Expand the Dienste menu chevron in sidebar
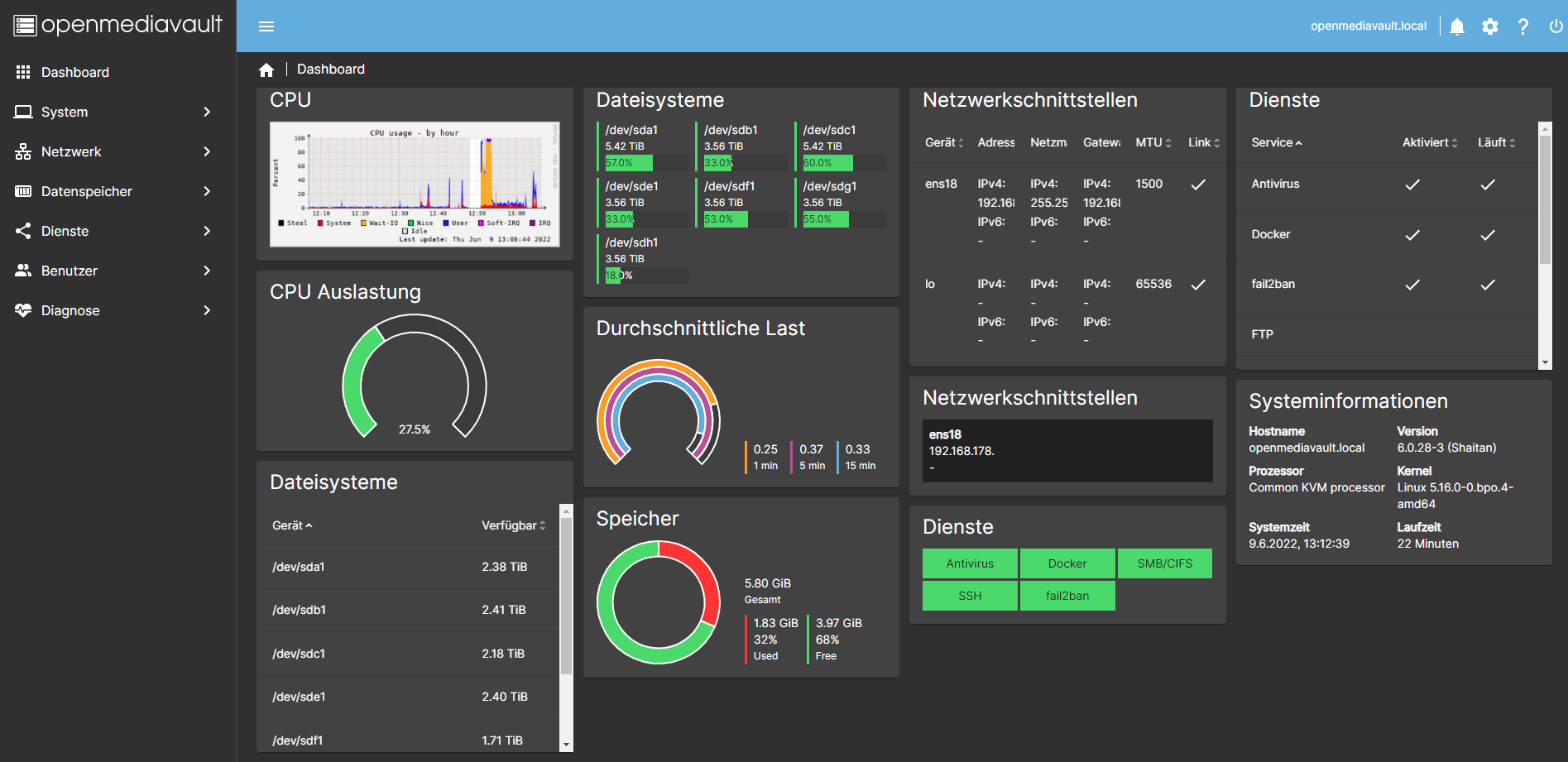This screenshot has height=762, width=1568. click(x=207, y=231)
